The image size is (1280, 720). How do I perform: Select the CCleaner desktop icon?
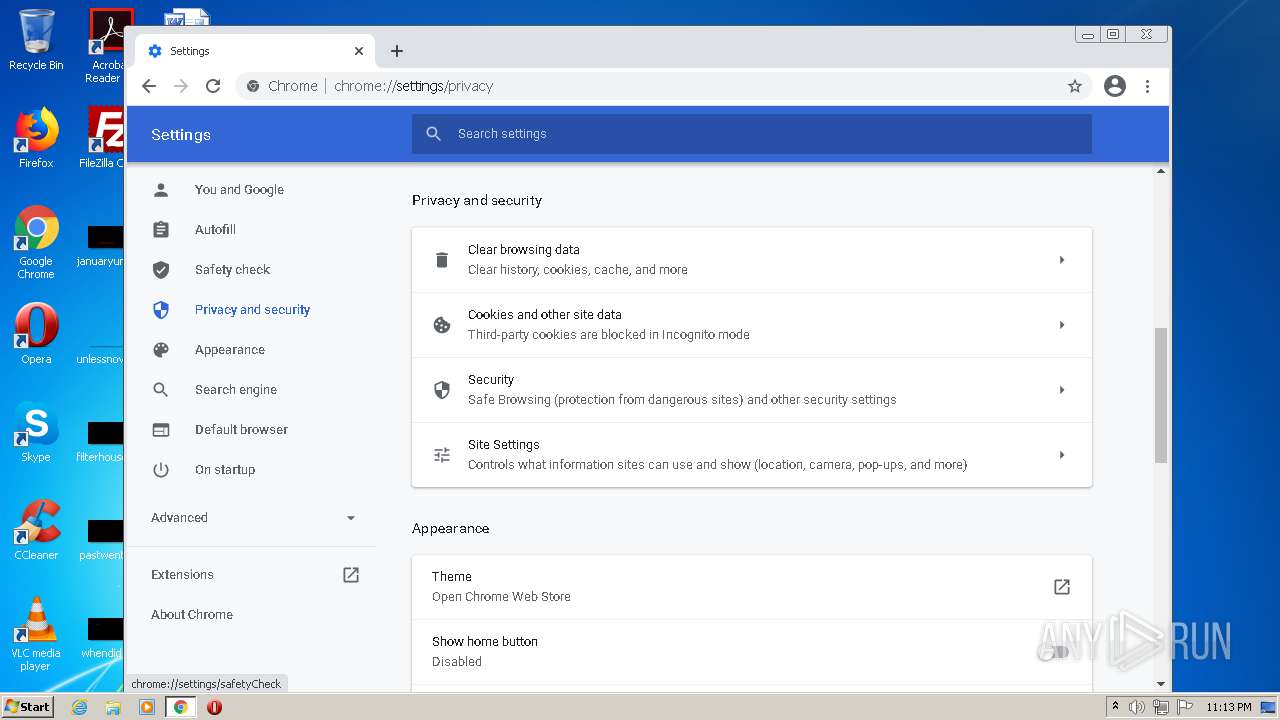36,530
